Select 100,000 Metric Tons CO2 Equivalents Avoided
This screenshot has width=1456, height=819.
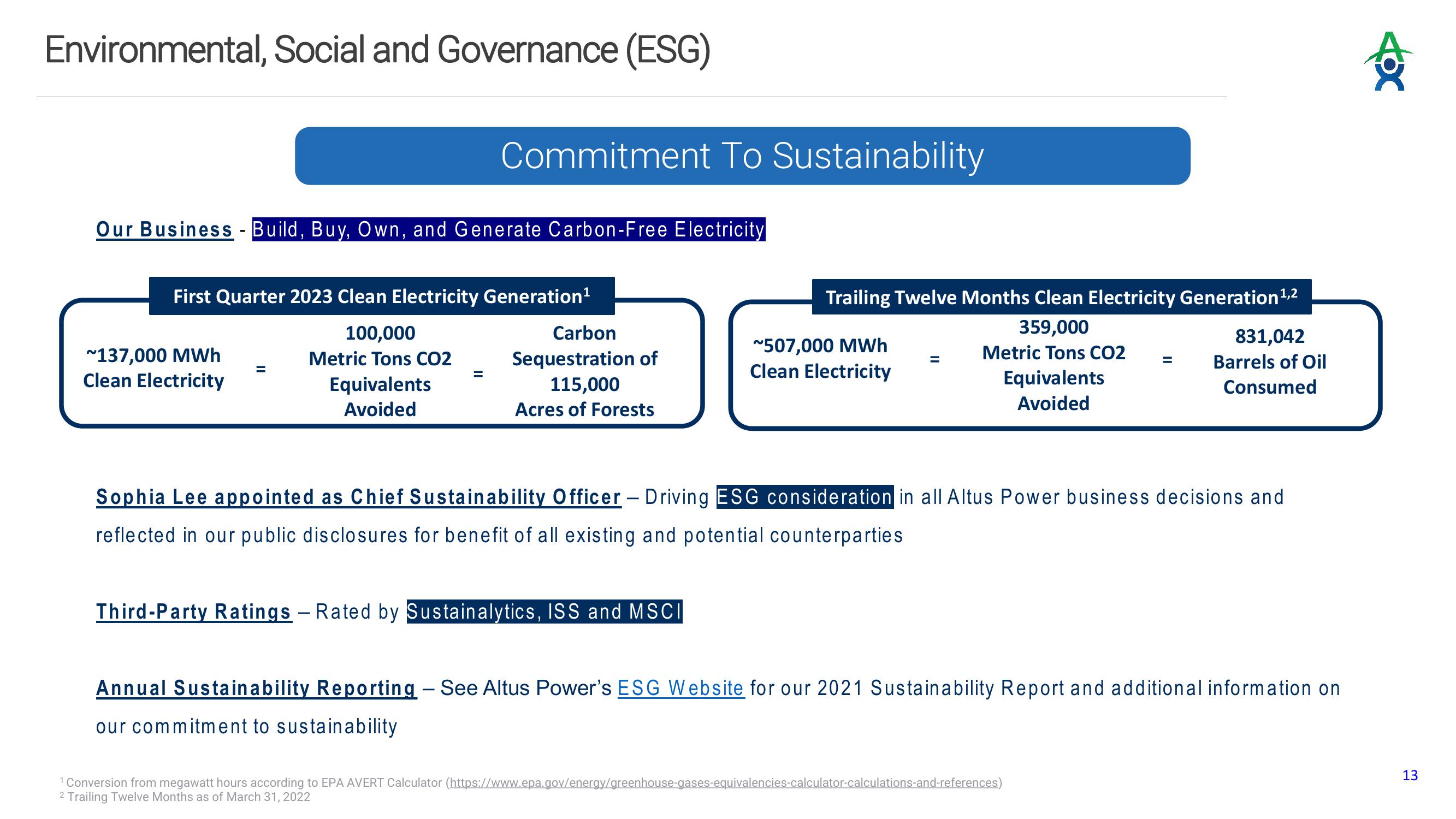click(x=380, y=371)
